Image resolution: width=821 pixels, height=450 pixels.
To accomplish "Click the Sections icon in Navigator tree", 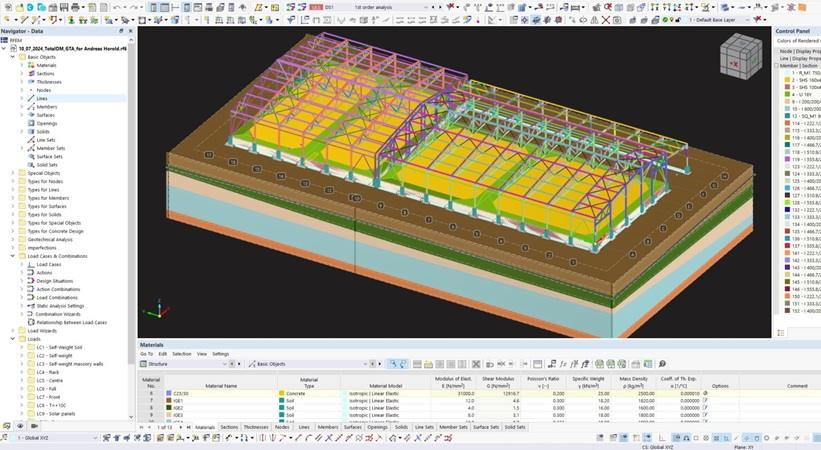I will pyautogui.click(x=31, y=73).
